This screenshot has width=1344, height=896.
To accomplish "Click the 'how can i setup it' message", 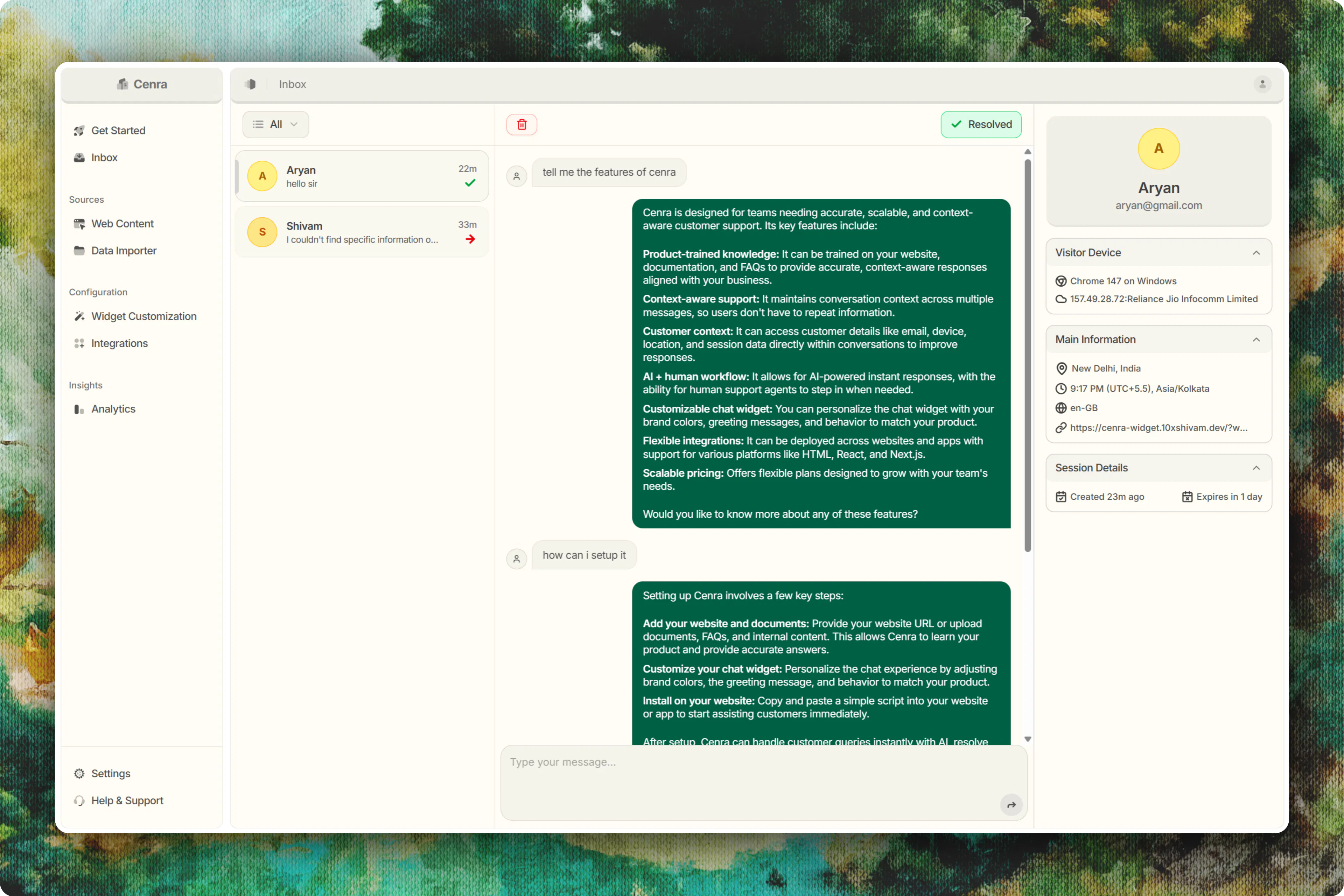I will click(x=584, y=555).
